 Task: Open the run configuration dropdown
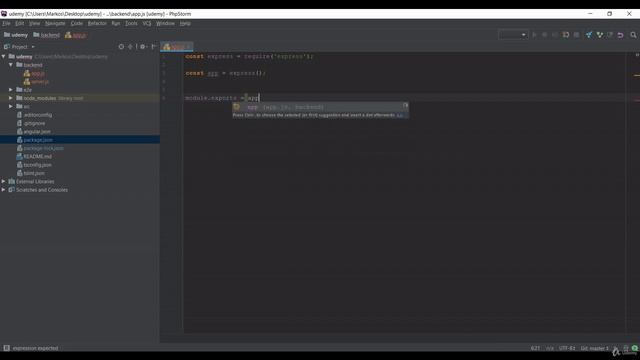[513, 35]
